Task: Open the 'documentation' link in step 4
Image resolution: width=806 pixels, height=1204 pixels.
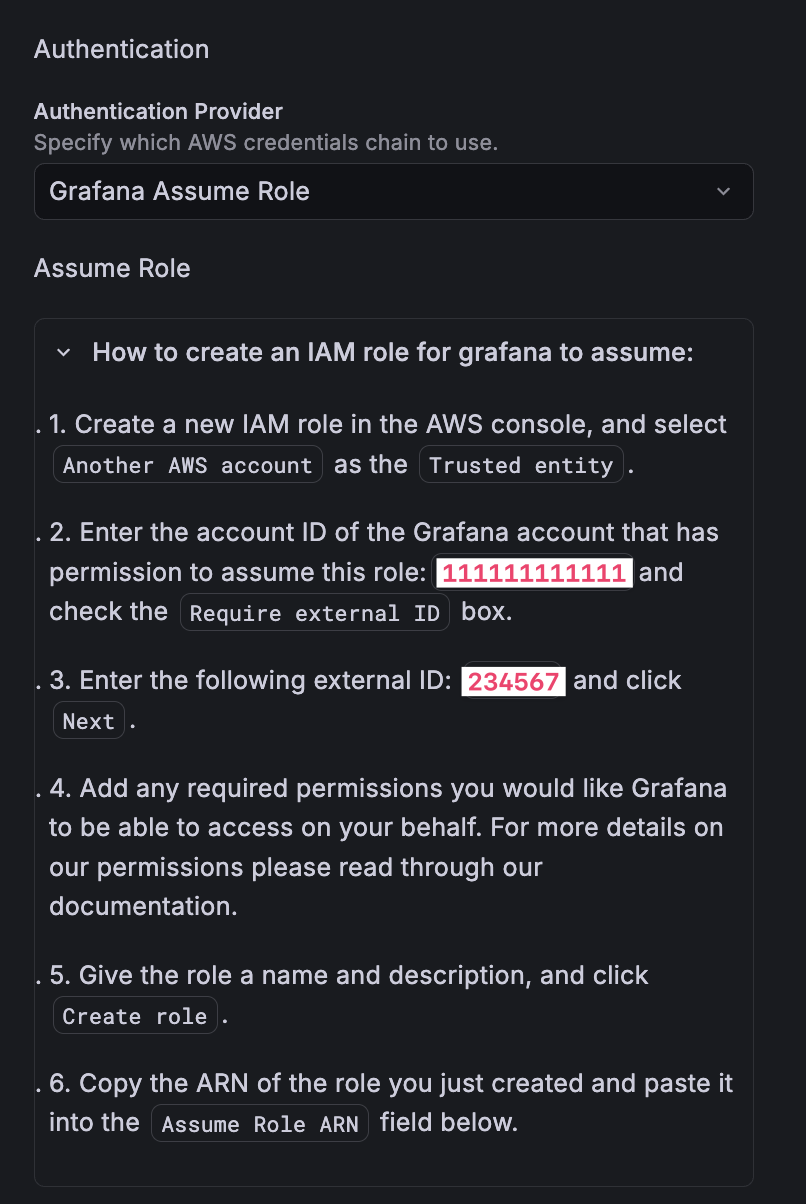Action: 142,907
